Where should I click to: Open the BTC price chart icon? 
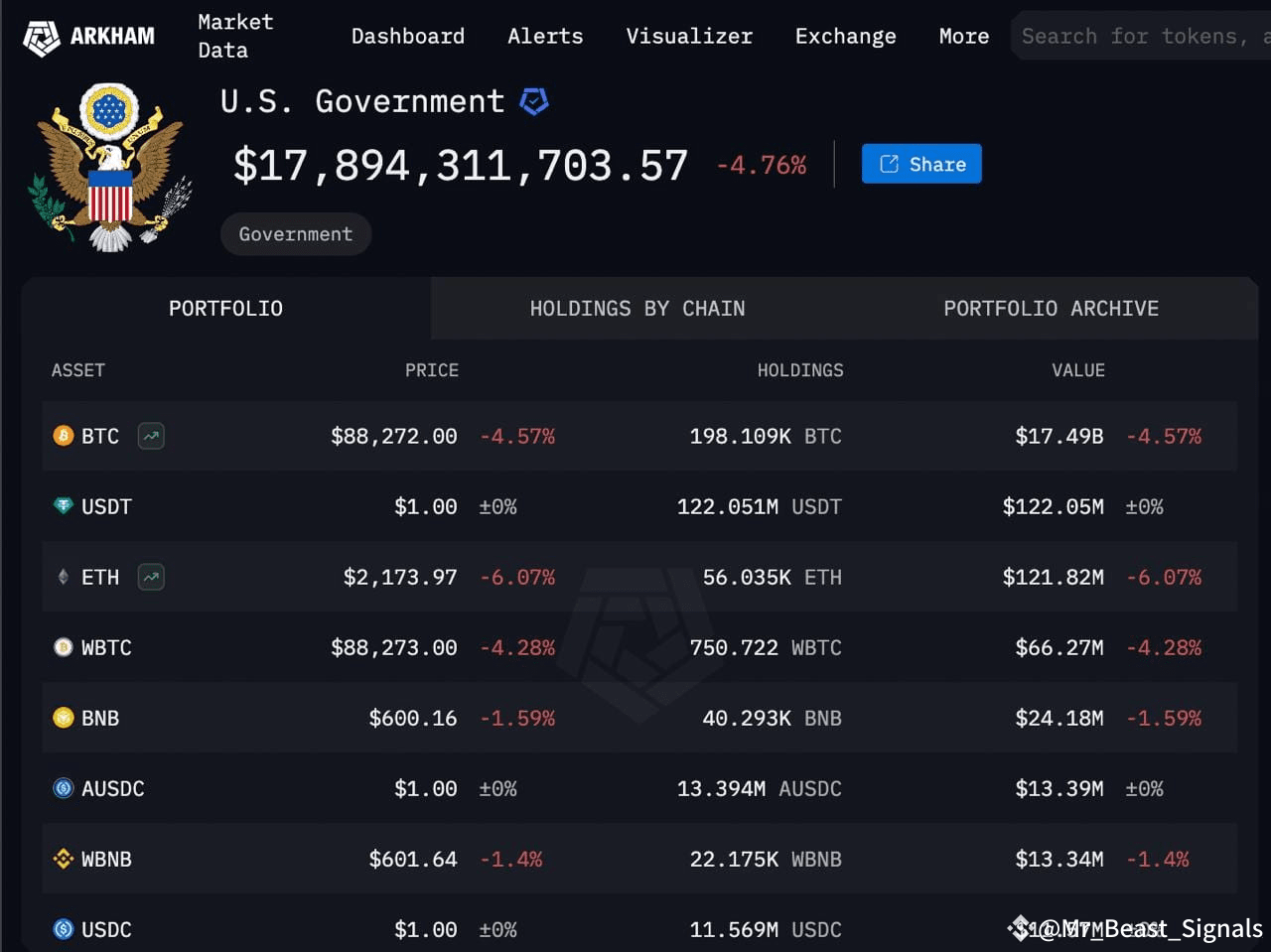151,436
